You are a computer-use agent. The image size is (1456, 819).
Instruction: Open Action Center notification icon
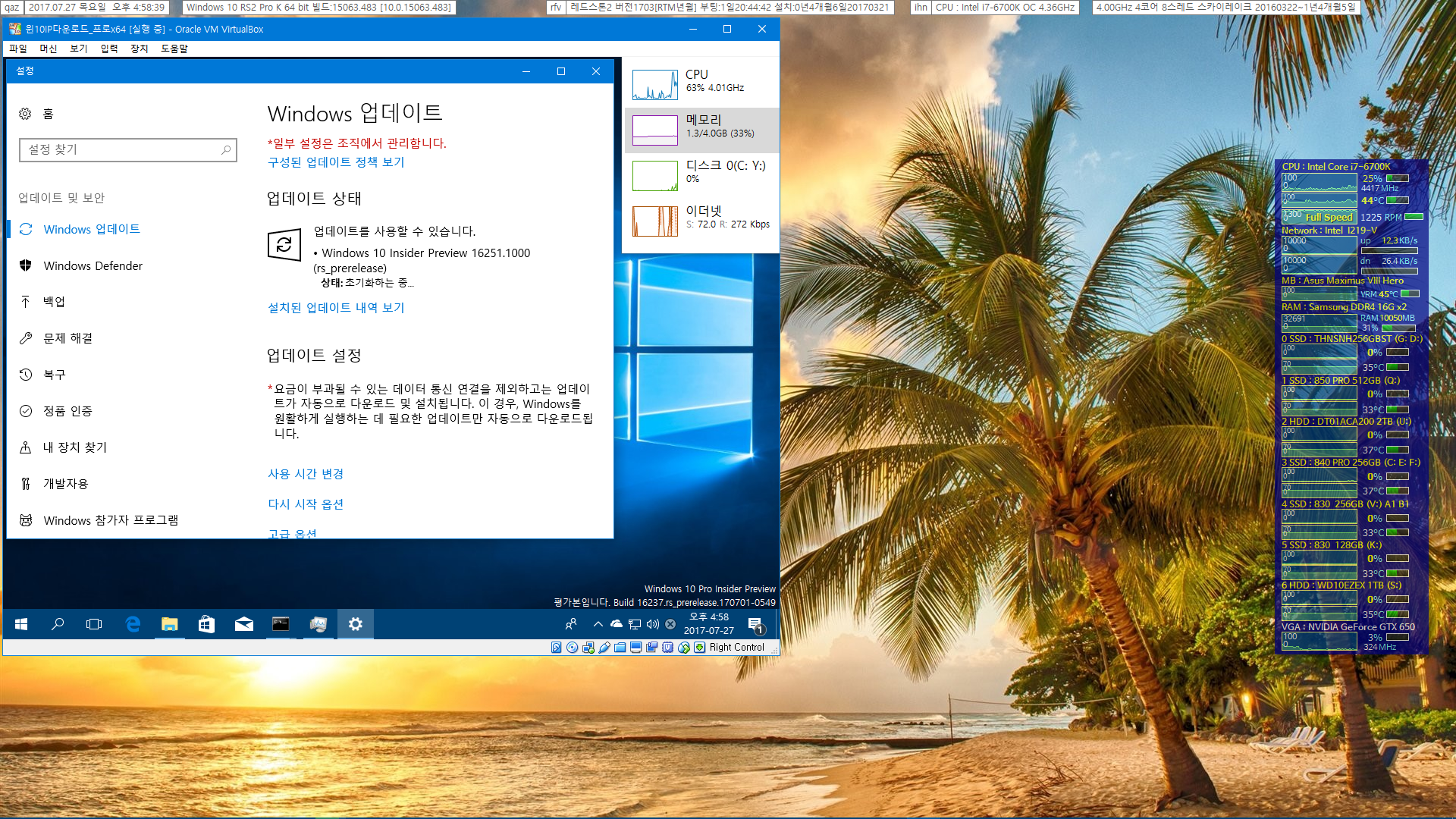tap(756, 624)
